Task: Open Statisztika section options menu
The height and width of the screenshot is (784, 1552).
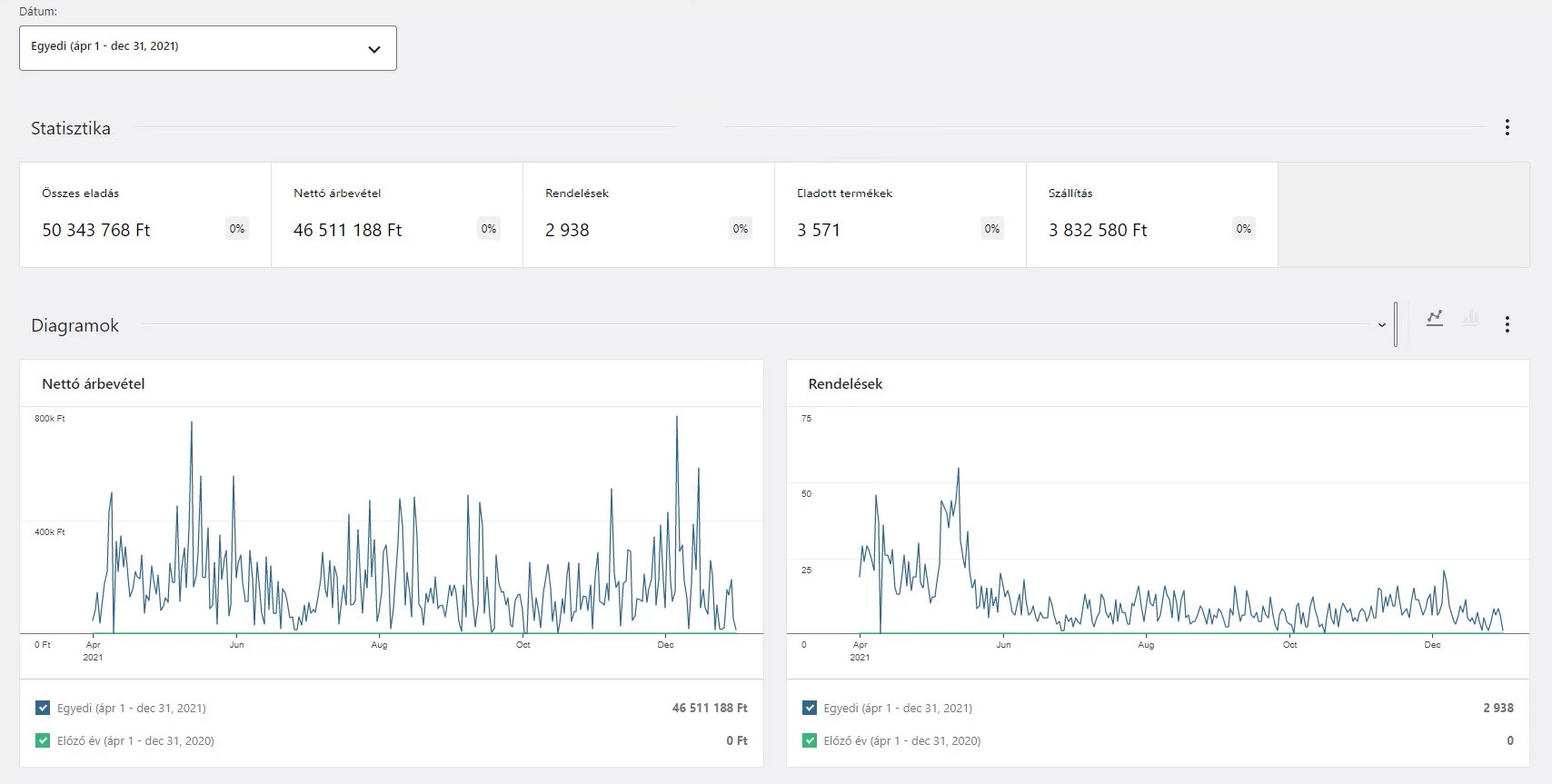Action: pos(1507,128)
